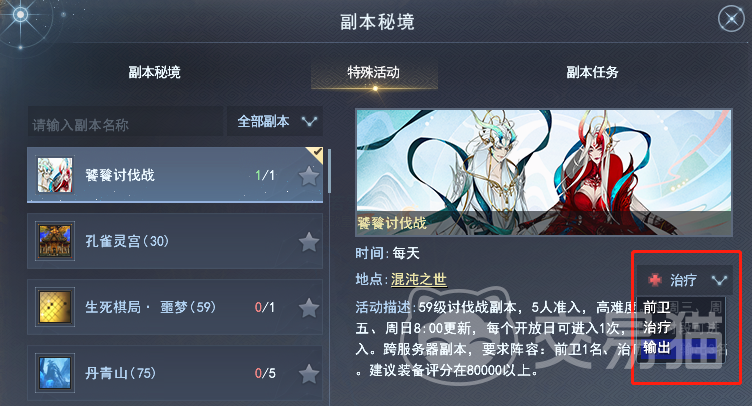The height and width of the screenshot is (406, 752).
Task: Click the 孔雀灵宫 palace icon
Action: coord(55,241)
